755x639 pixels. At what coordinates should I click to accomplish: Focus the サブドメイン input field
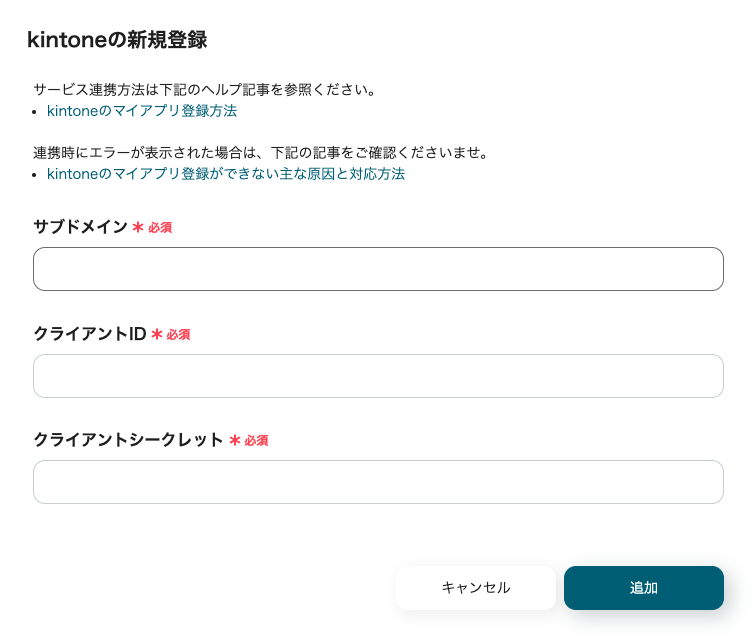pyautogui.click(x=378, y=269)
